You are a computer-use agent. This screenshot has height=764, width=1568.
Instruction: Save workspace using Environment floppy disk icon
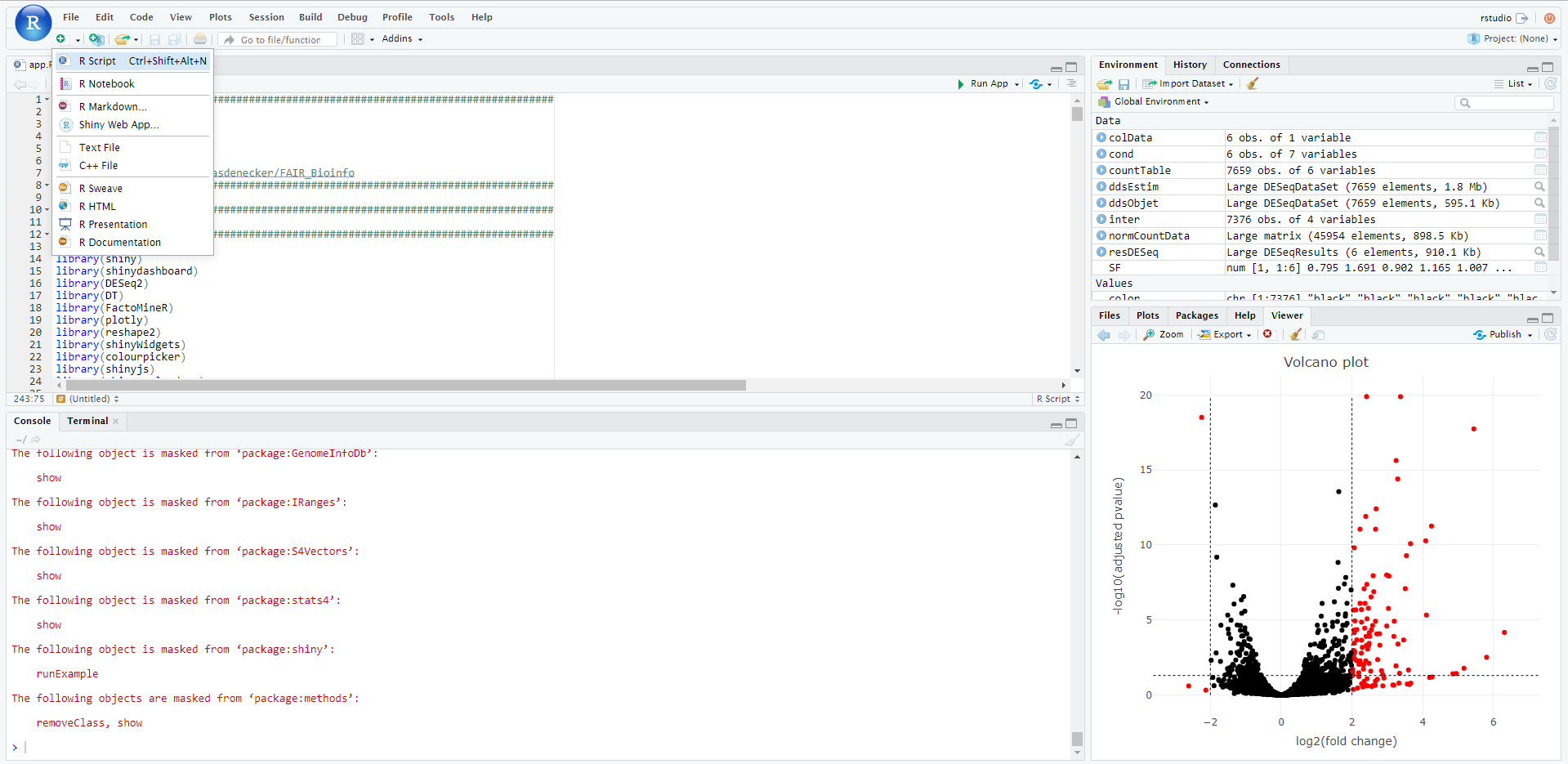point(1124,83)
